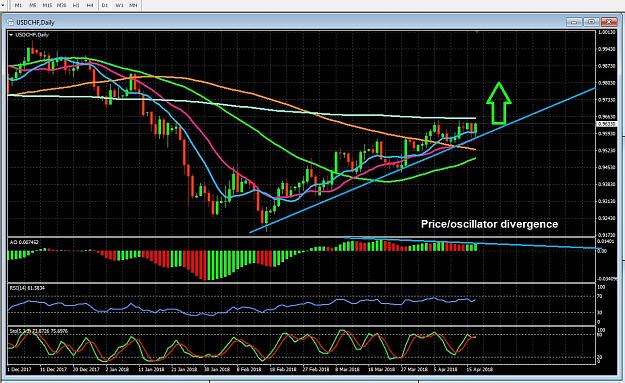The width and height of the screenshot is (625, 383).
Task: Click the chart window icon beside USDCHF,Daily title
Action: 10,22
